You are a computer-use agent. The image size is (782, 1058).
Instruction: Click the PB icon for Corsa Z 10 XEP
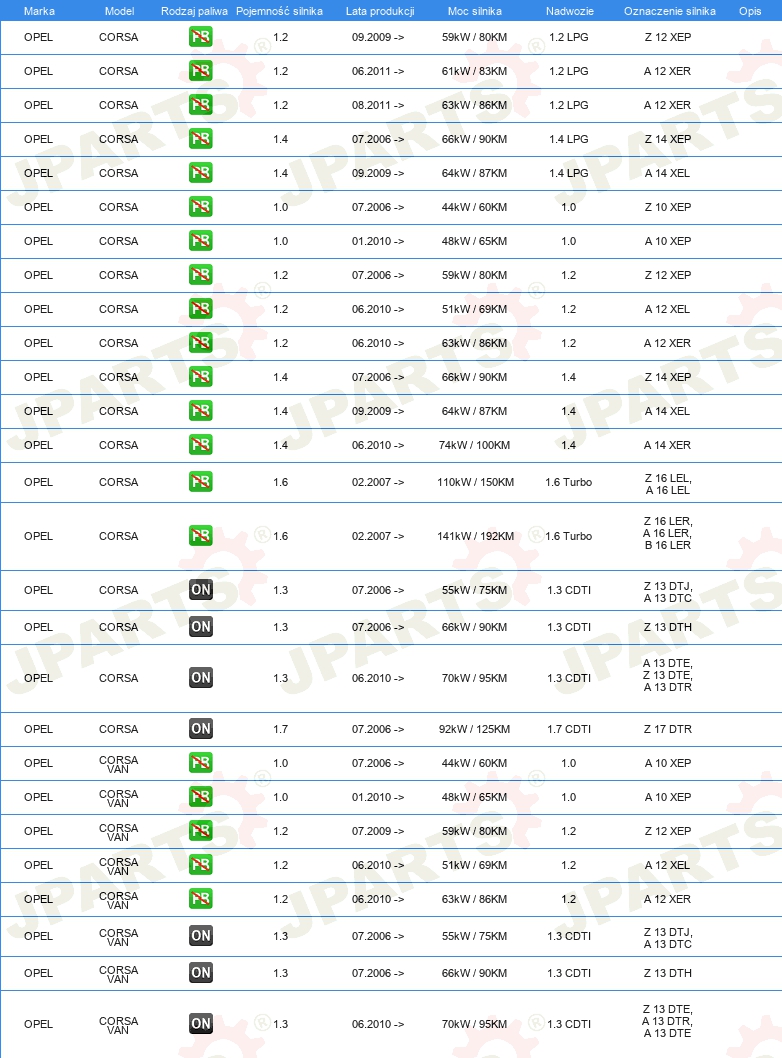[x=200, y=206]
